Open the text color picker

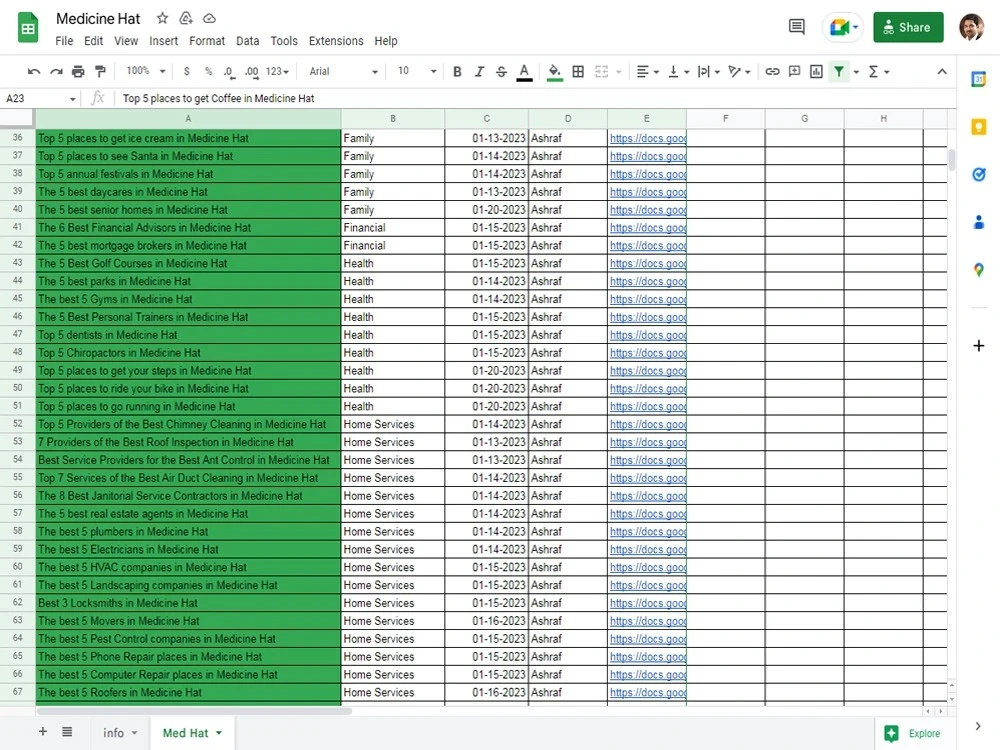tap(524, 72)
